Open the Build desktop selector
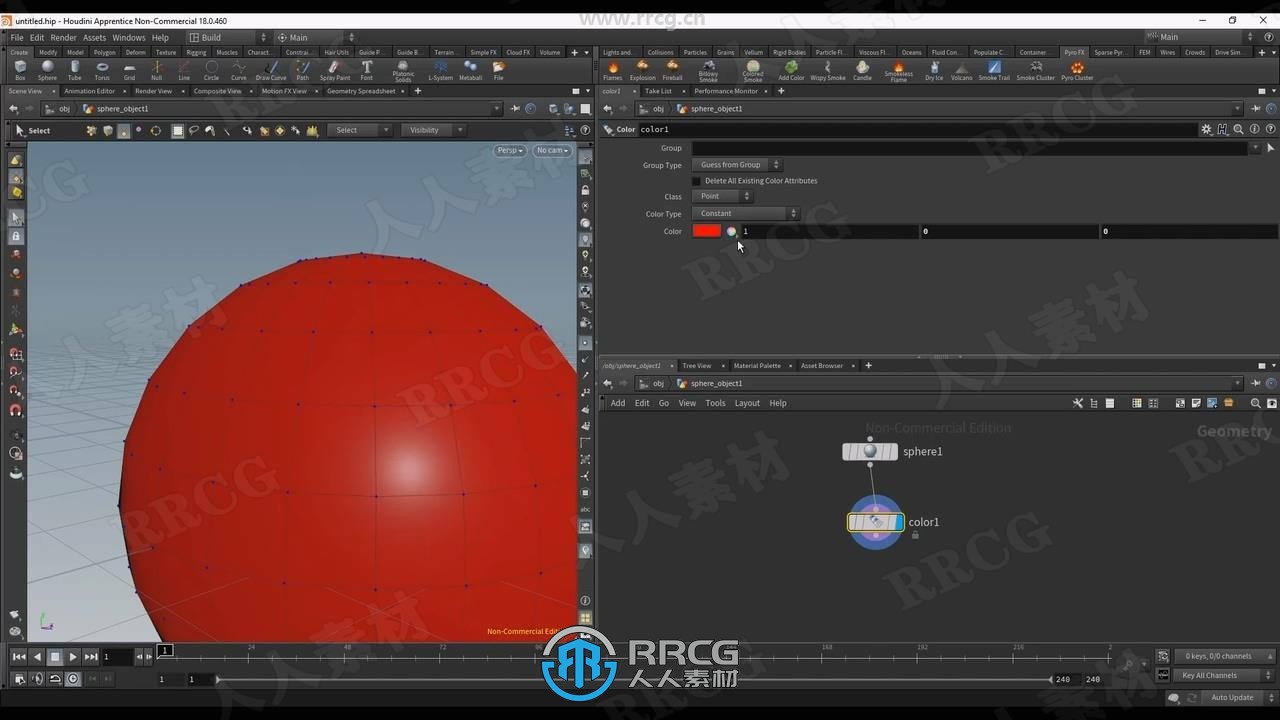The height and width of the screenshot is (720, 1280). point(228,37)
